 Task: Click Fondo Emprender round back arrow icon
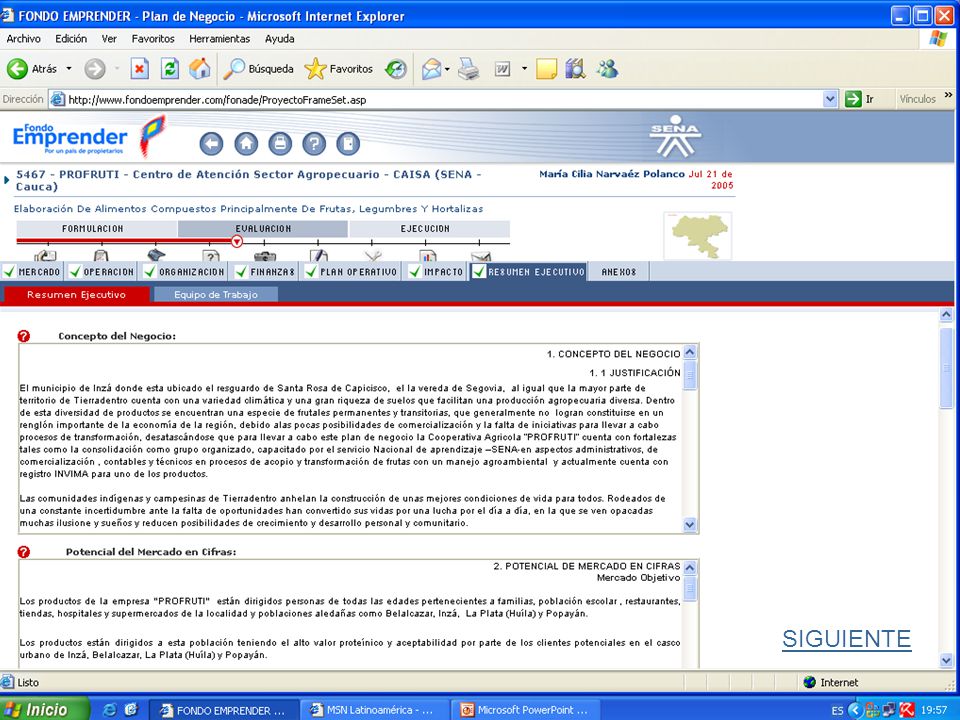click(x=211, y=144)
